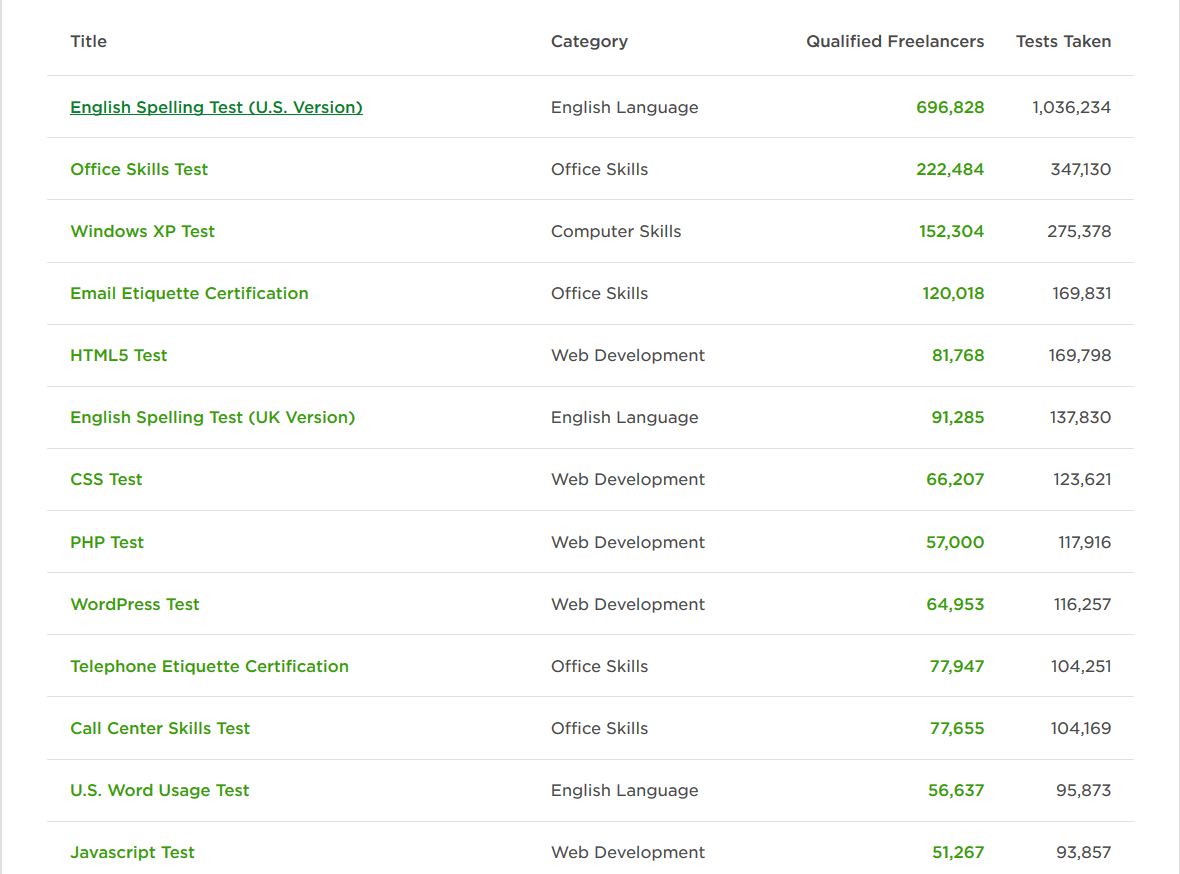
Task: Open Email Etiquette Certification test
Action: click(189, 293)
